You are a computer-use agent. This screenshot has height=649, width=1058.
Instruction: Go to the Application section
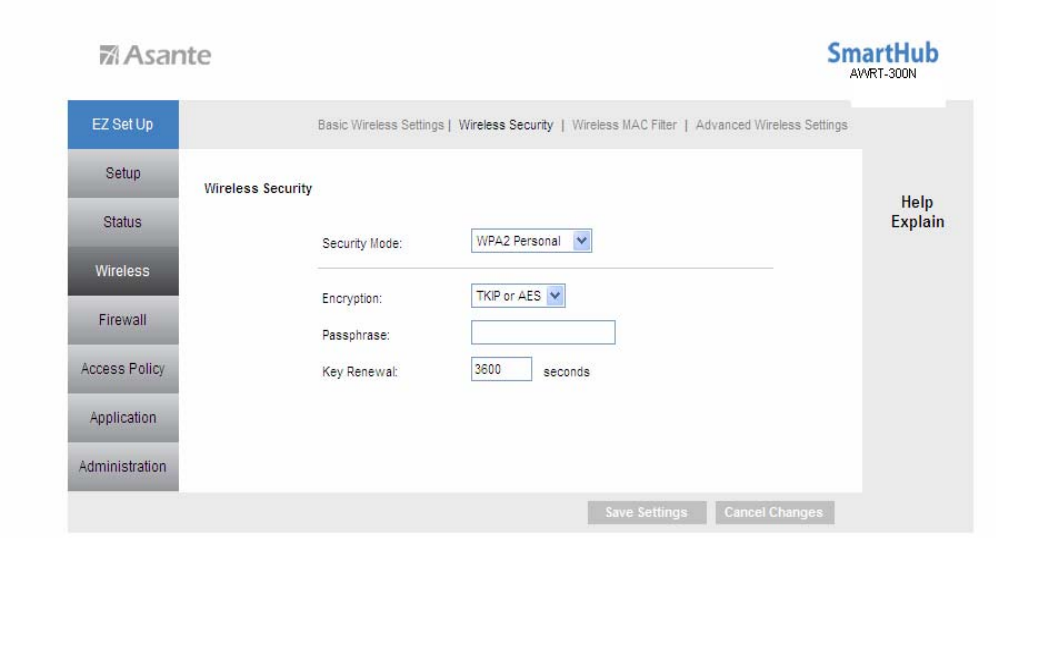123,418
